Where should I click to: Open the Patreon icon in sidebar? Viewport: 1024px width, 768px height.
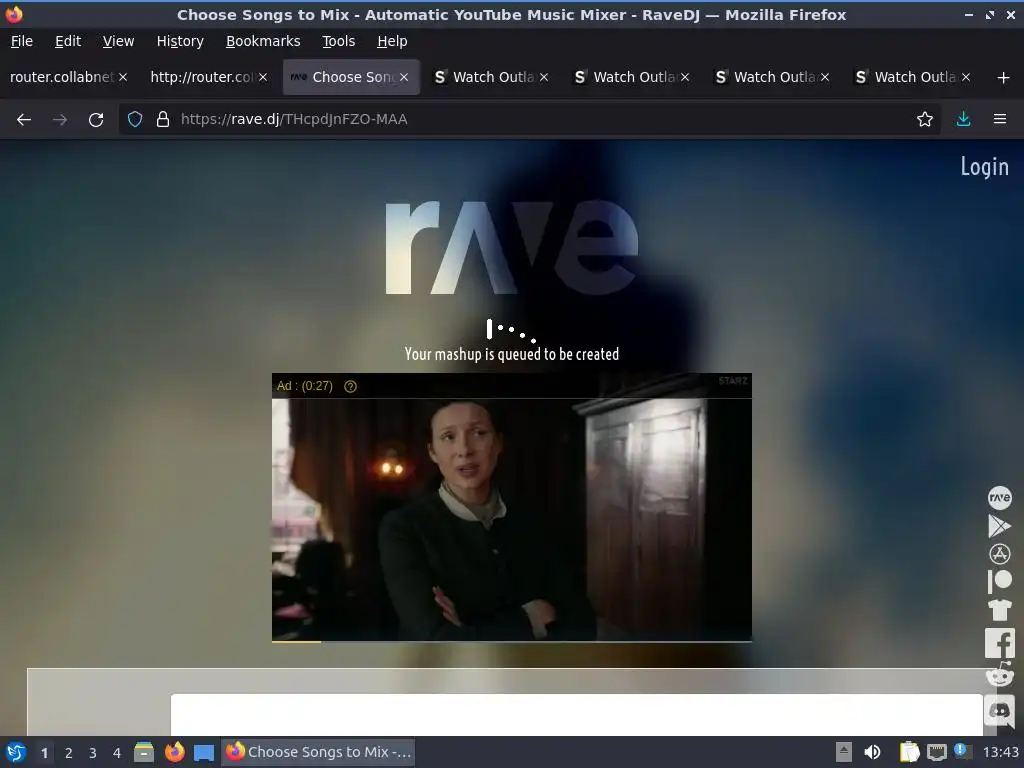pos(999,581)
